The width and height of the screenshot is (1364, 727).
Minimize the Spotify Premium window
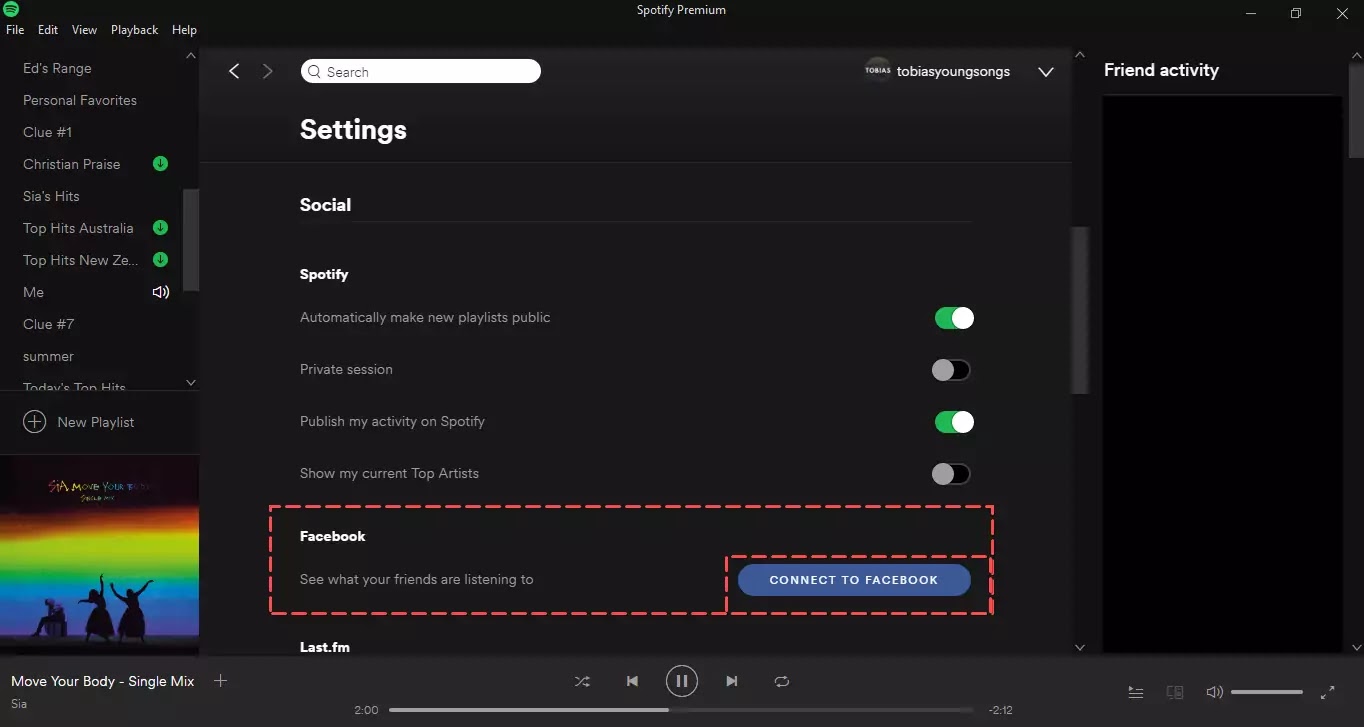click(1250, 13)
